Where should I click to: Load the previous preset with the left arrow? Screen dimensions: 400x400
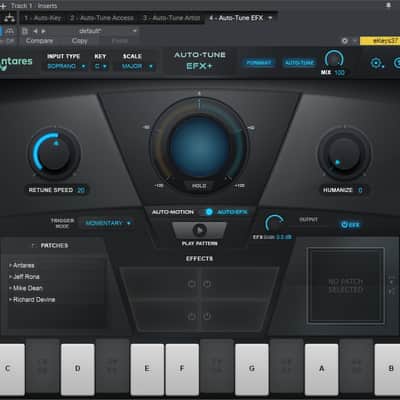(35, 31)
